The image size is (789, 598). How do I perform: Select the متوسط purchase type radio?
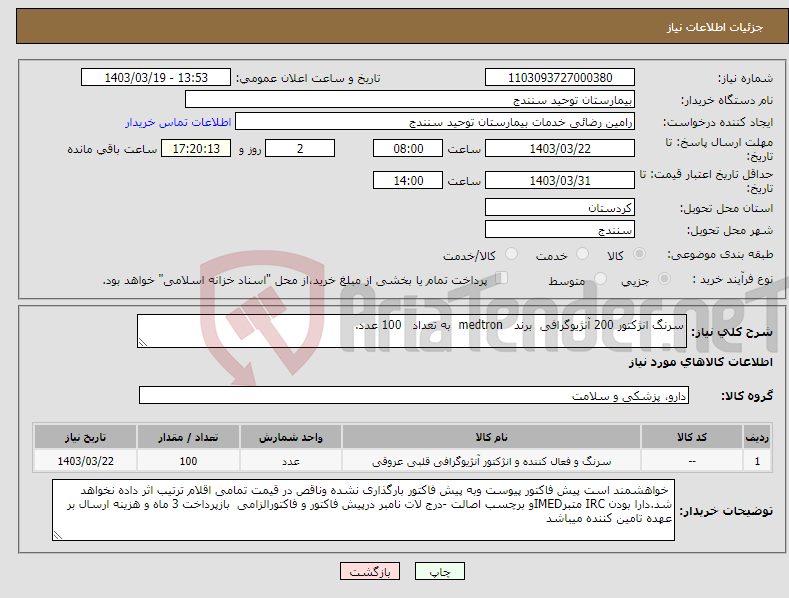coord(600,278)
